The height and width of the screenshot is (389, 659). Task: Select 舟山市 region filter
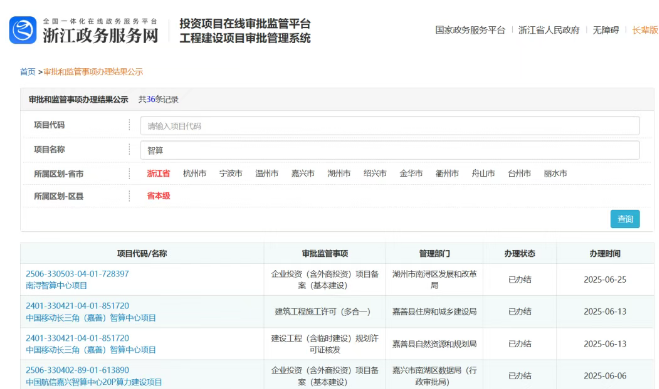[x=483, y=173]
